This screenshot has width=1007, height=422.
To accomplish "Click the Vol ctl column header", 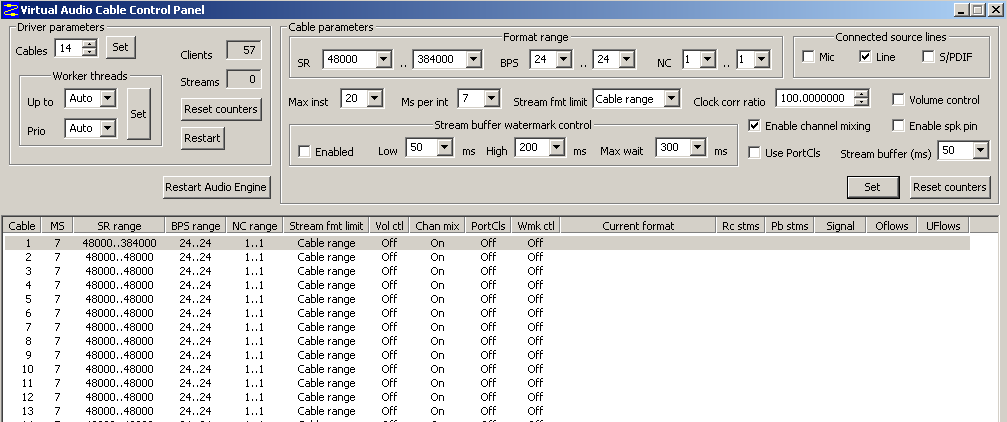I will pyautogui.click(x=389, y=225).
